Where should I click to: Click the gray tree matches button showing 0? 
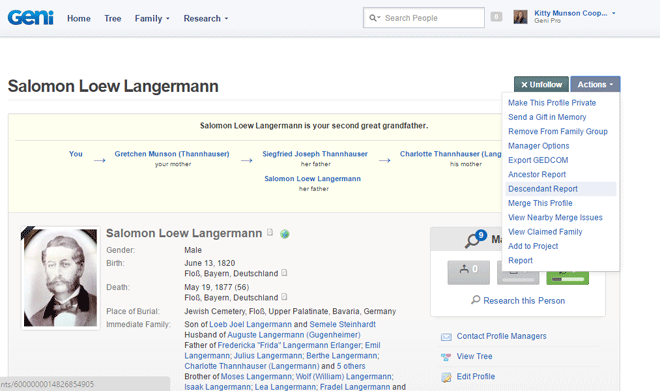click(468, 272)
